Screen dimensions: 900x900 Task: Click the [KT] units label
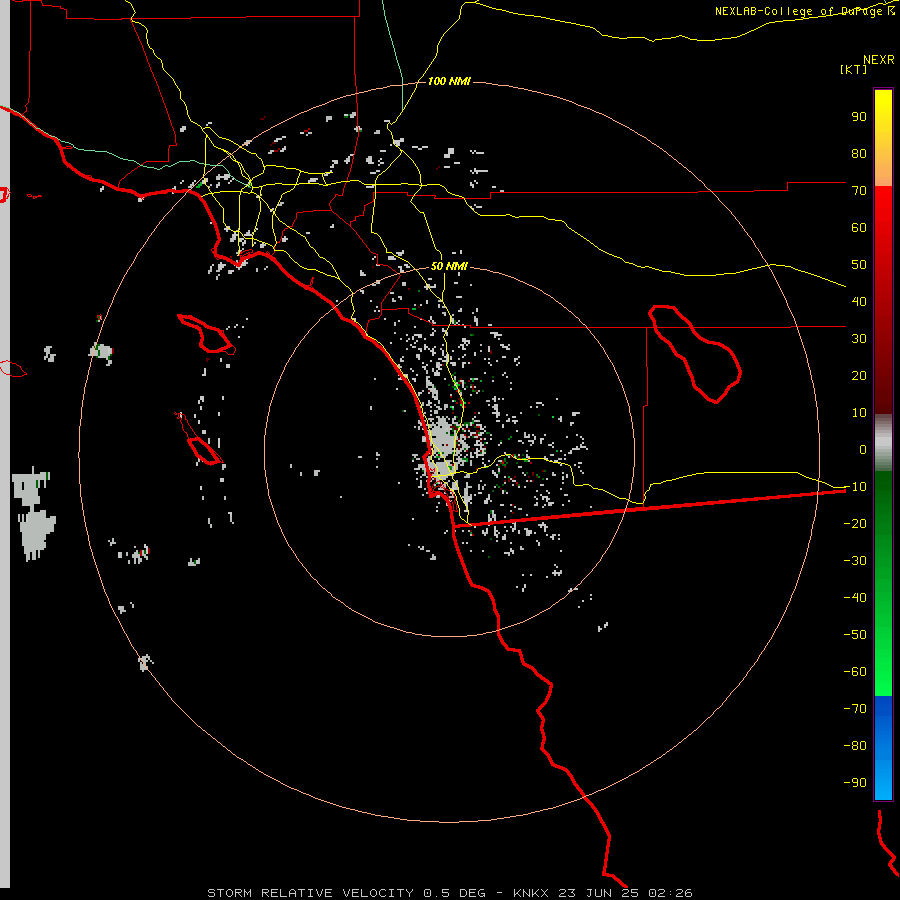point(854,69)
